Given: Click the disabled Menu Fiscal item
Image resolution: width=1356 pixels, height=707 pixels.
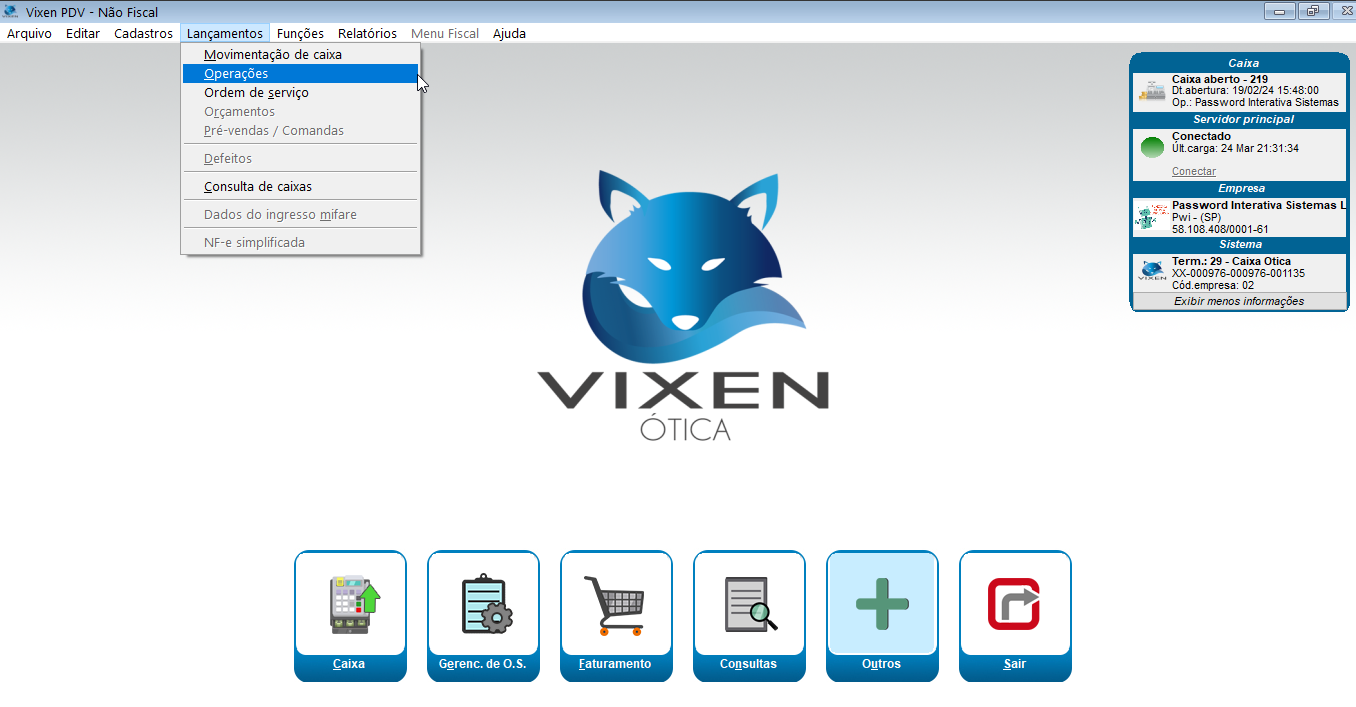Looking at the screenshot, I should coord(445,33).
